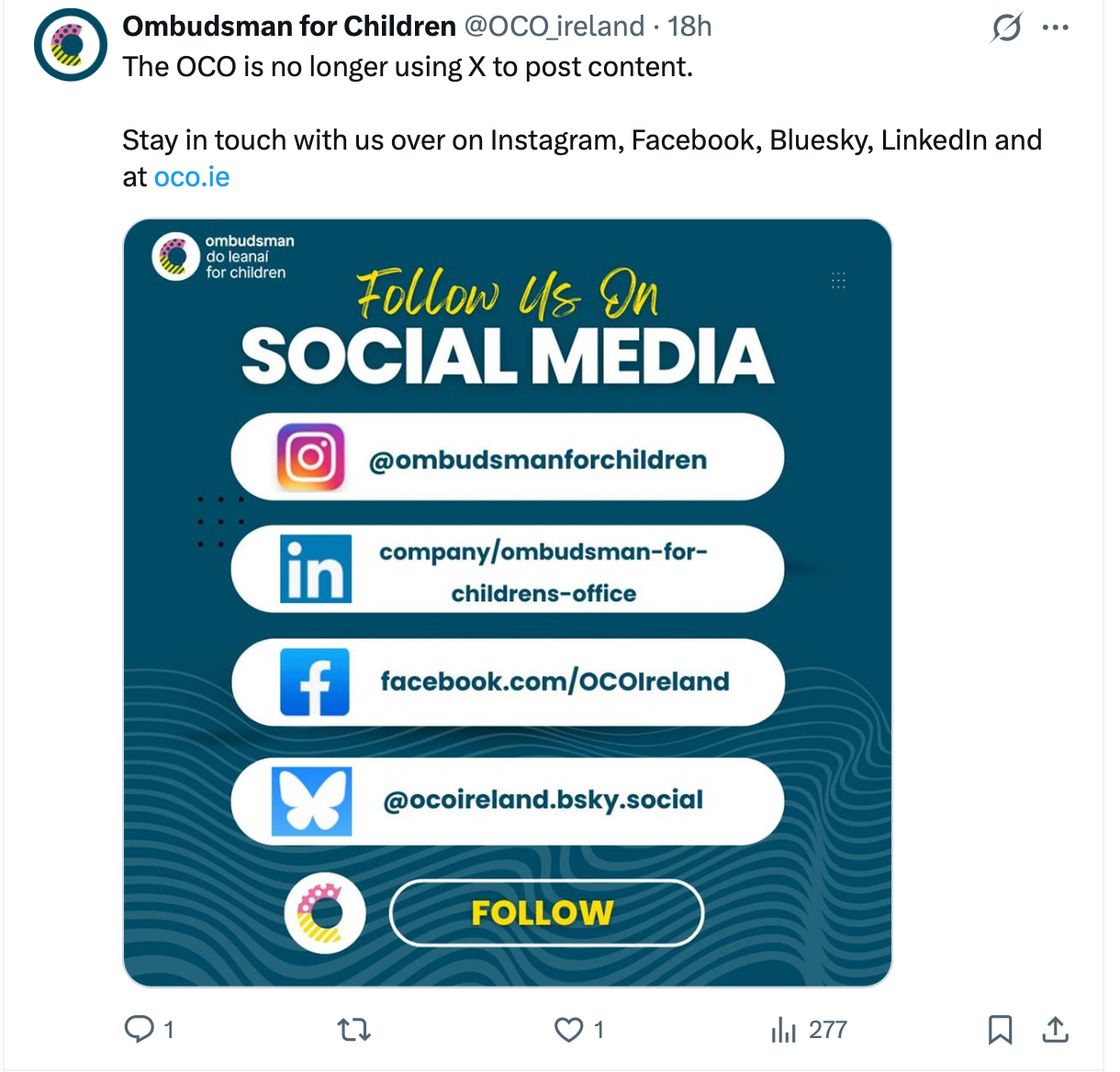The width and height of the screenshot is (1120, 1072).
Task: Click the Ombudsman for Children profile avatar
Action: click(71, 44)
